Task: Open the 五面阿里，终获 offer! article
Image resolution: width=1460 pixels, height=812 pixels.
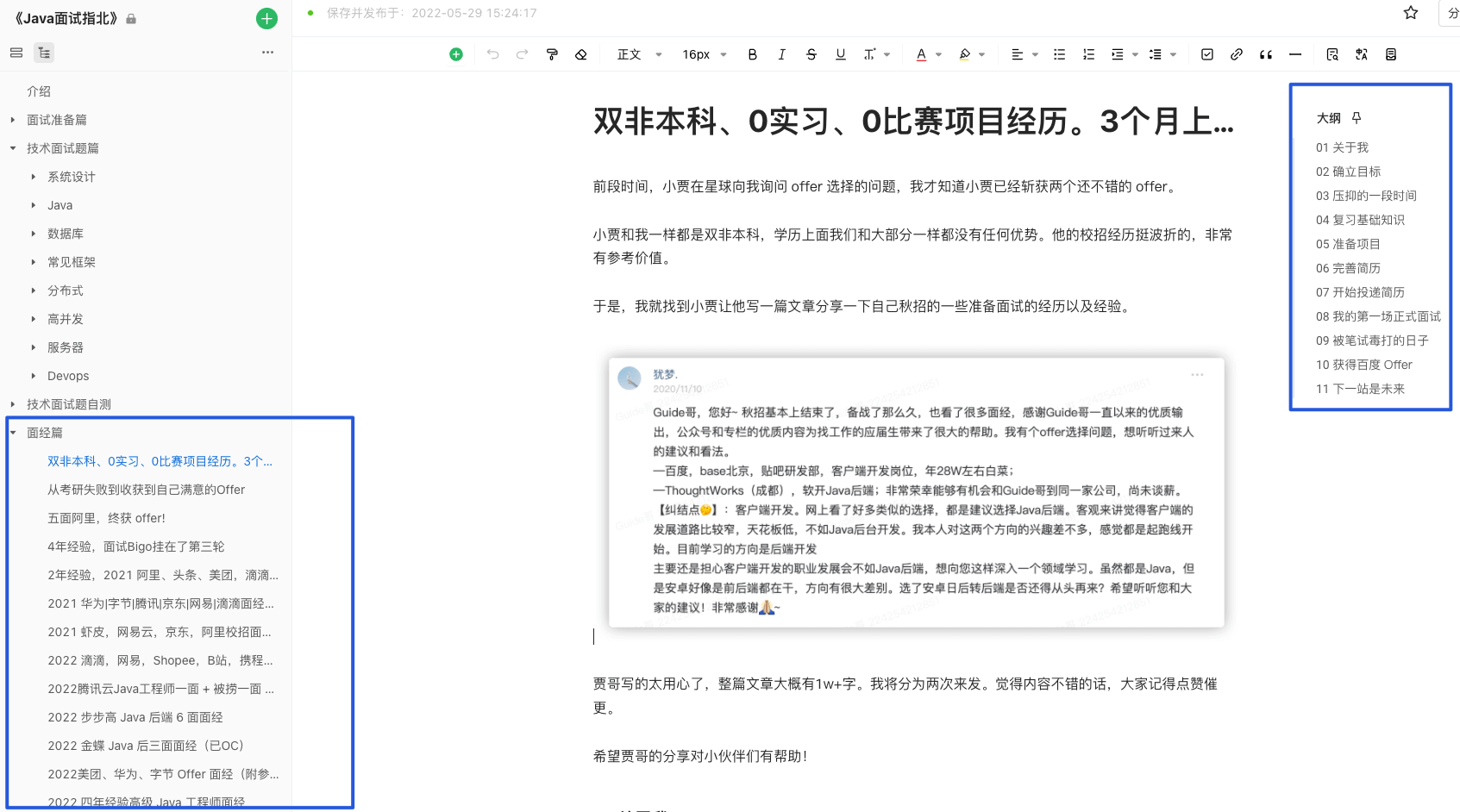Action: pyautogui.click(x=106, y=518)
